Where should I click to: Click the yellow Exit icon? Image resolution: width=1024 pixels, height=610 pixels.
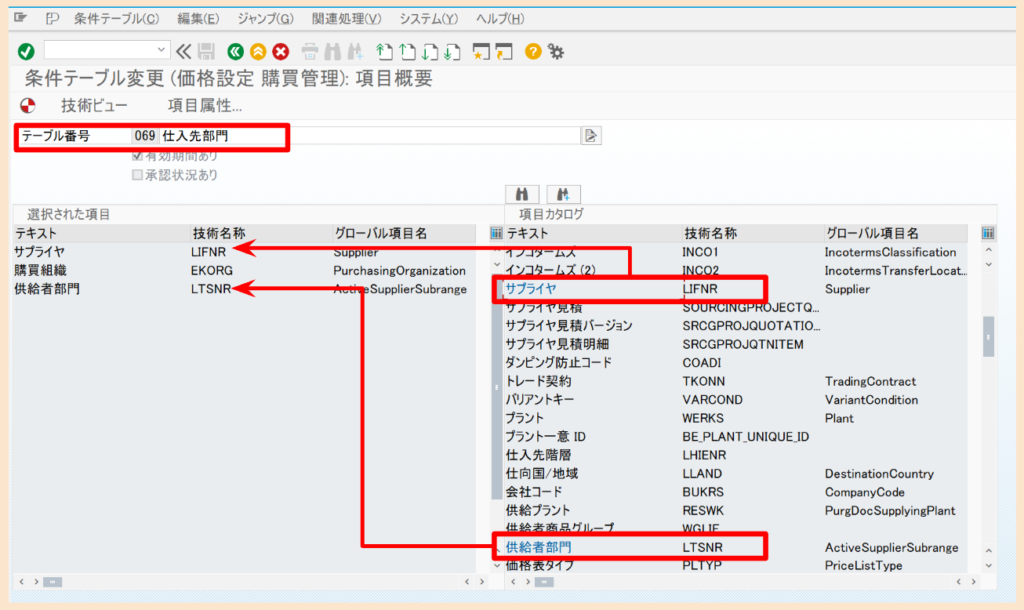click(258, 51)
